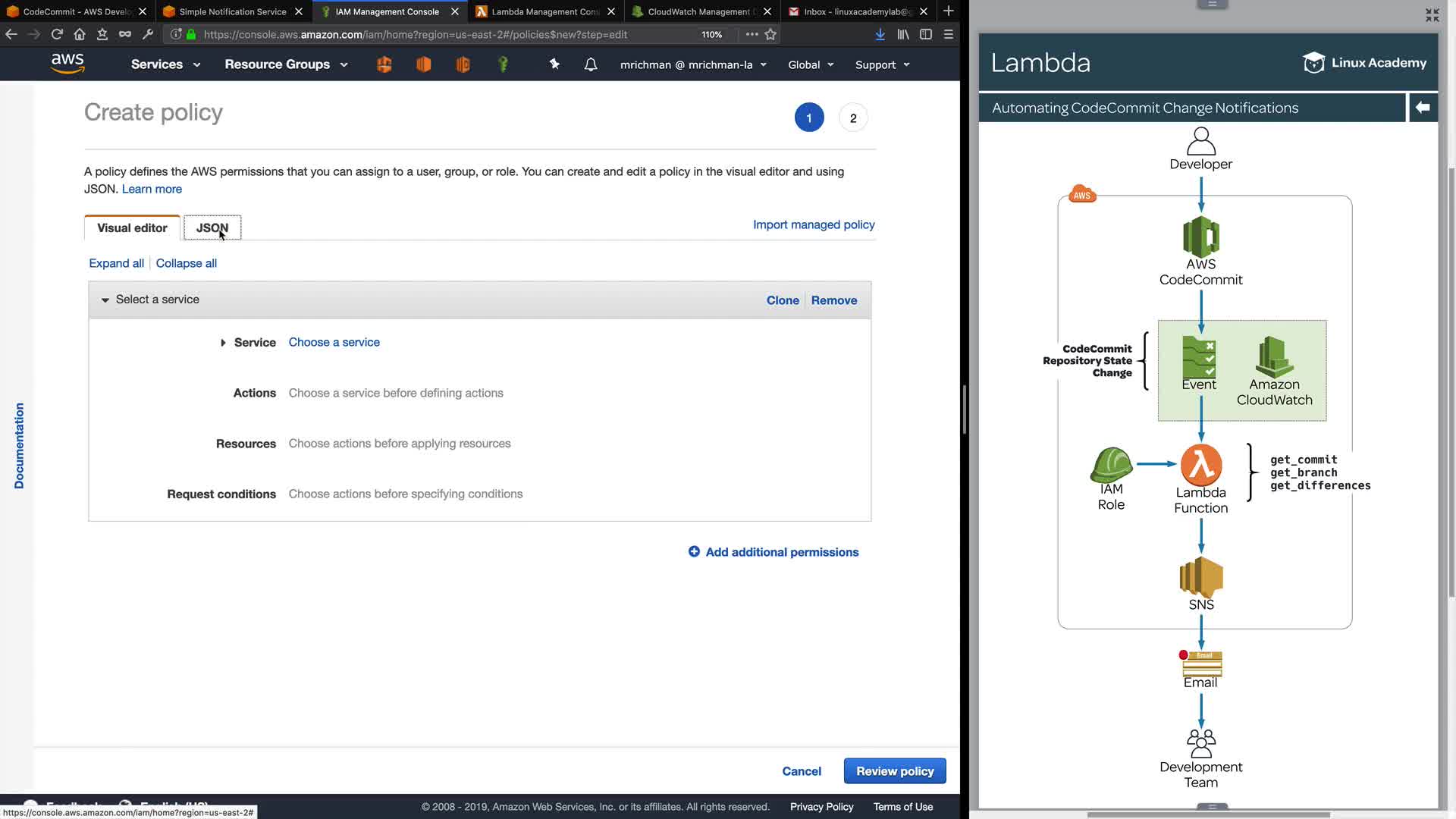Switch to the JSON tab

[x=212, y=227]
